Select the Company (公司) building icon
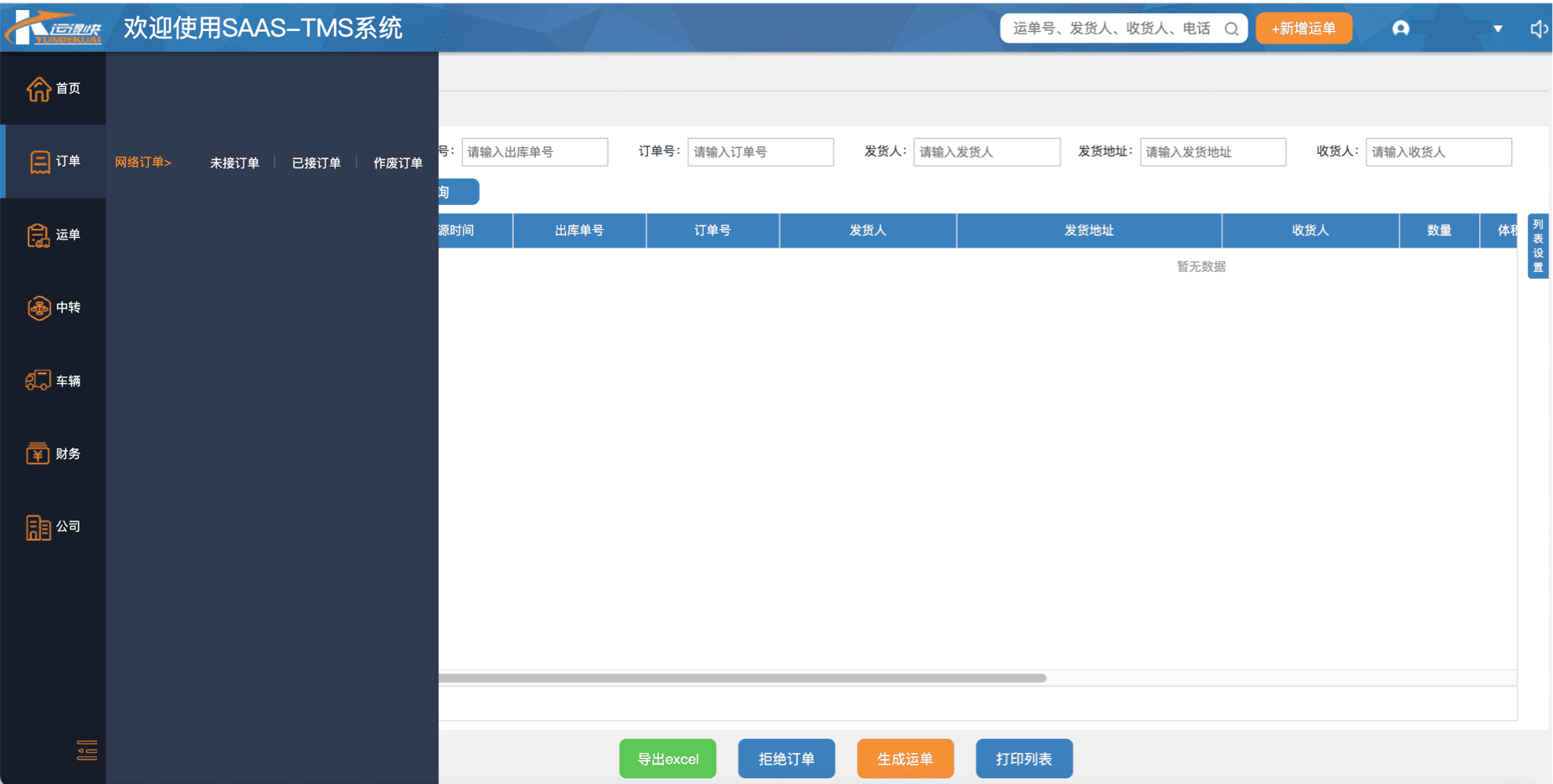The width and height of the screenshot is (1553, 784). [x=39, y=527]
